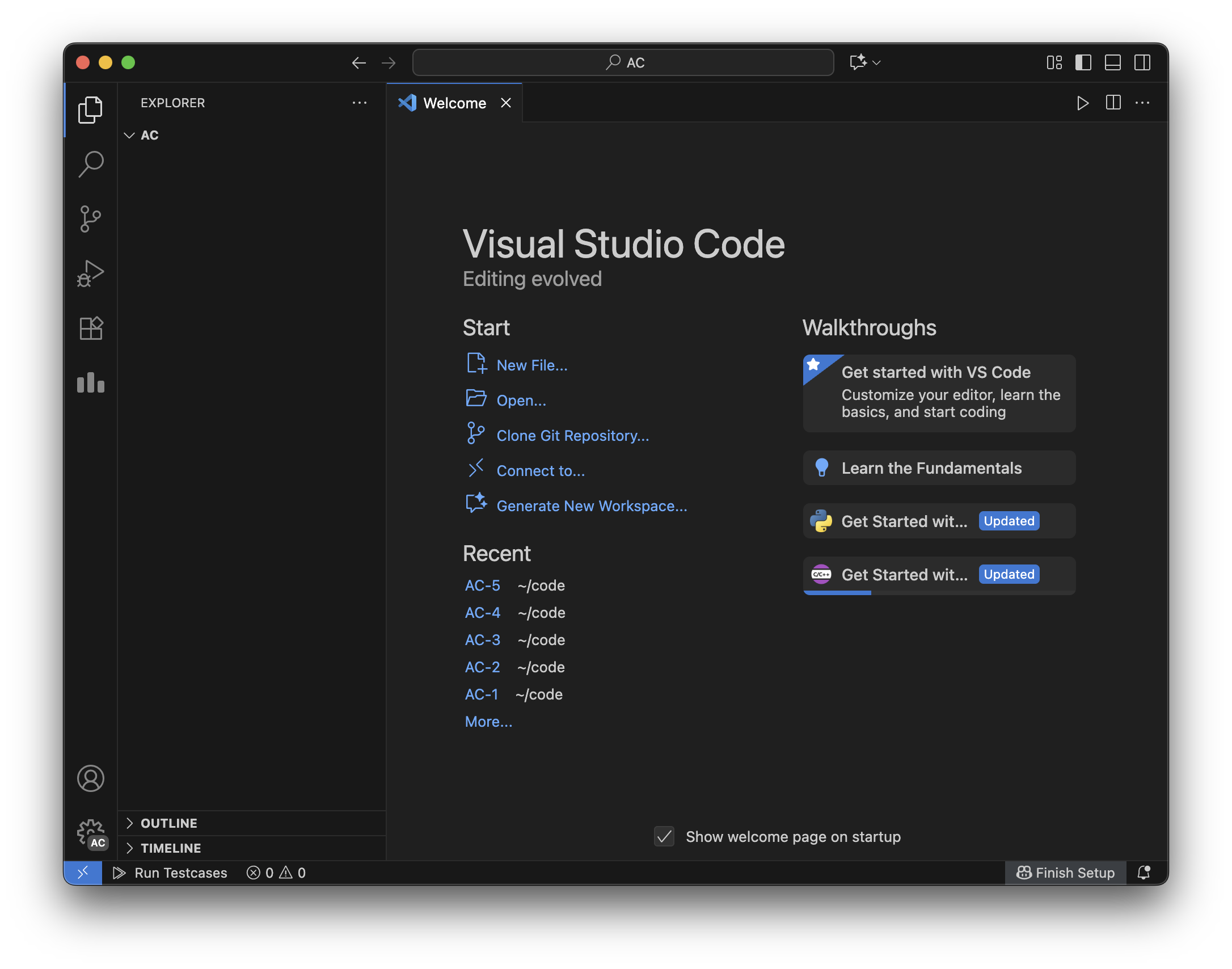
Task: Toggle the primary side bar visibility
Action: coord(1083,62)
